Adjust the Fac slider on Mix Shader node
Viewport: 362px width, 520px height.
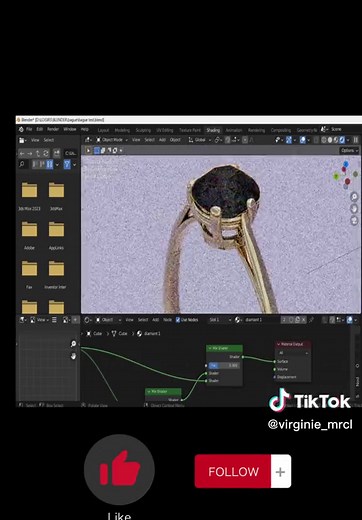click(x=224, y=366)
